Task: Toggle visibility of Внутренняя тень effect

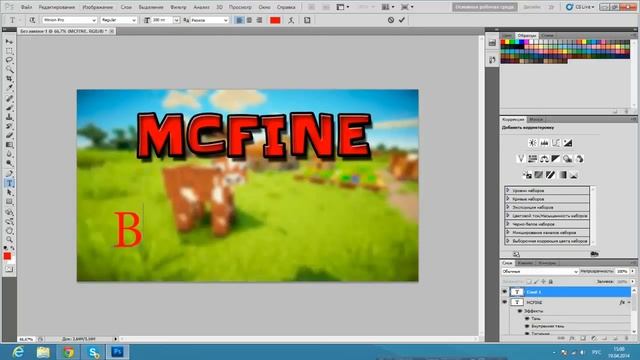Action: point(527,326)
